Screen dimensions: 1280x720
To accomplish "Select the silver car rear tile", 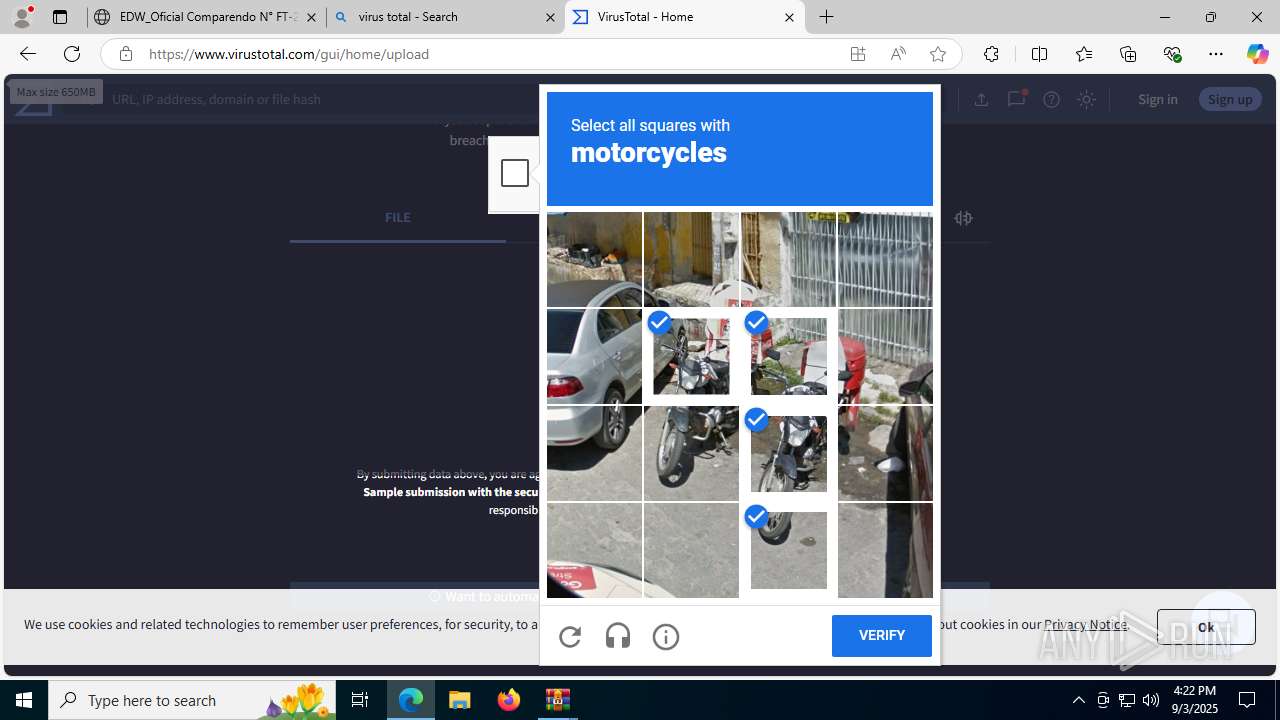I will pyautogui.click(x=594, y=356).
